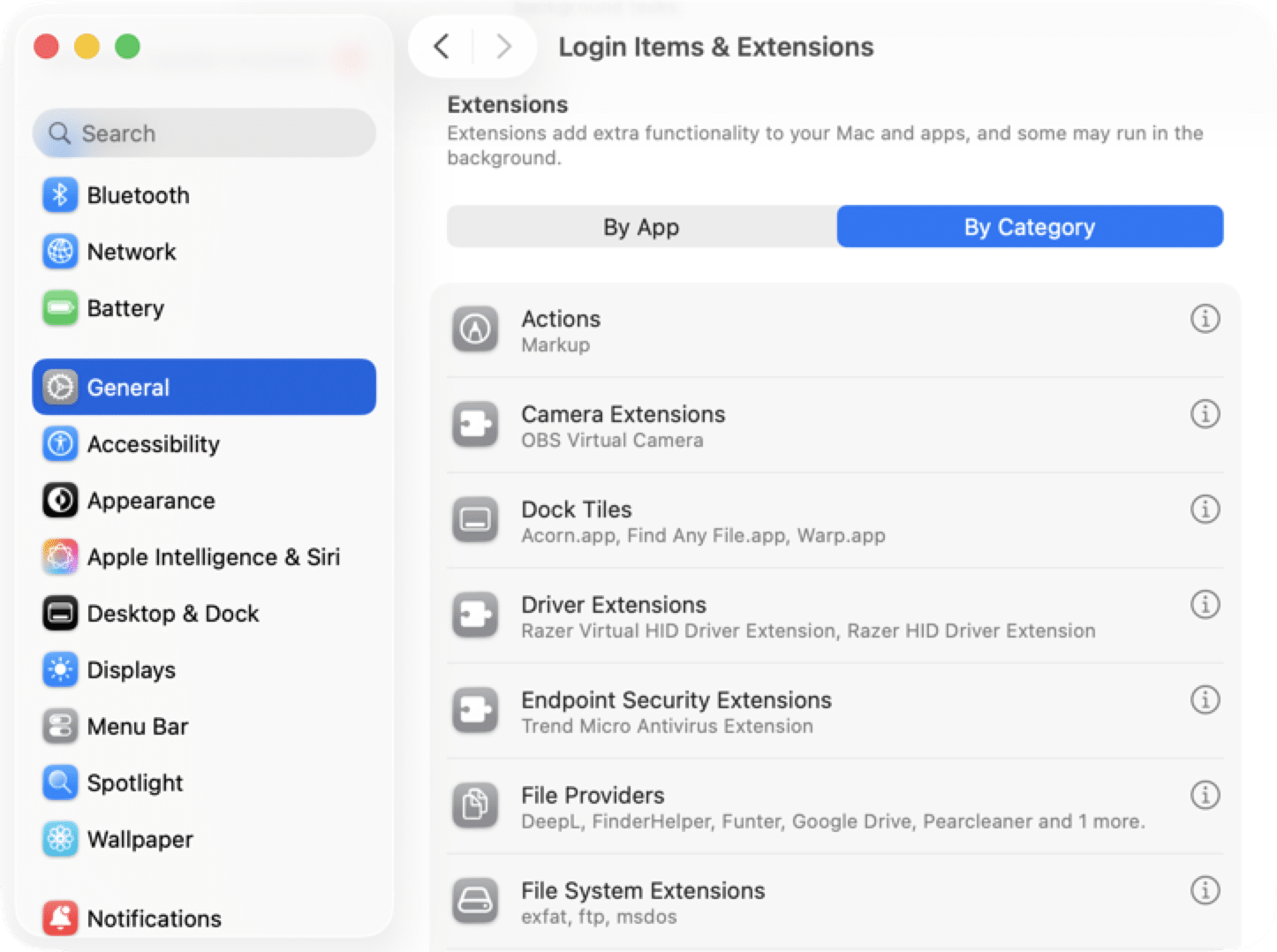Go back with the left chevron
This screenshot has height=952, width=1277.
[442, 46]
